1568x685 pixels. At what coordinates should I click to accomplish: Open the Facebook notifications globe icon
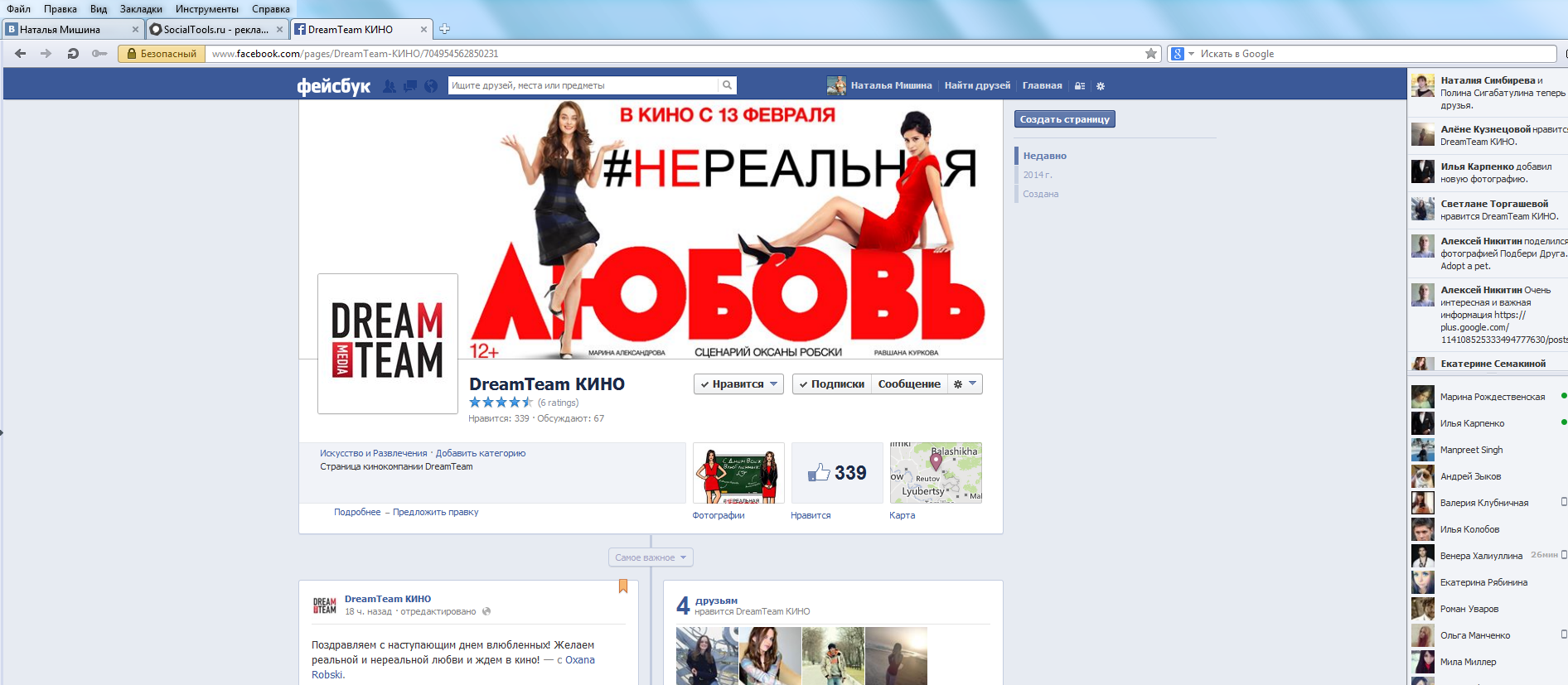pos(431,86)
